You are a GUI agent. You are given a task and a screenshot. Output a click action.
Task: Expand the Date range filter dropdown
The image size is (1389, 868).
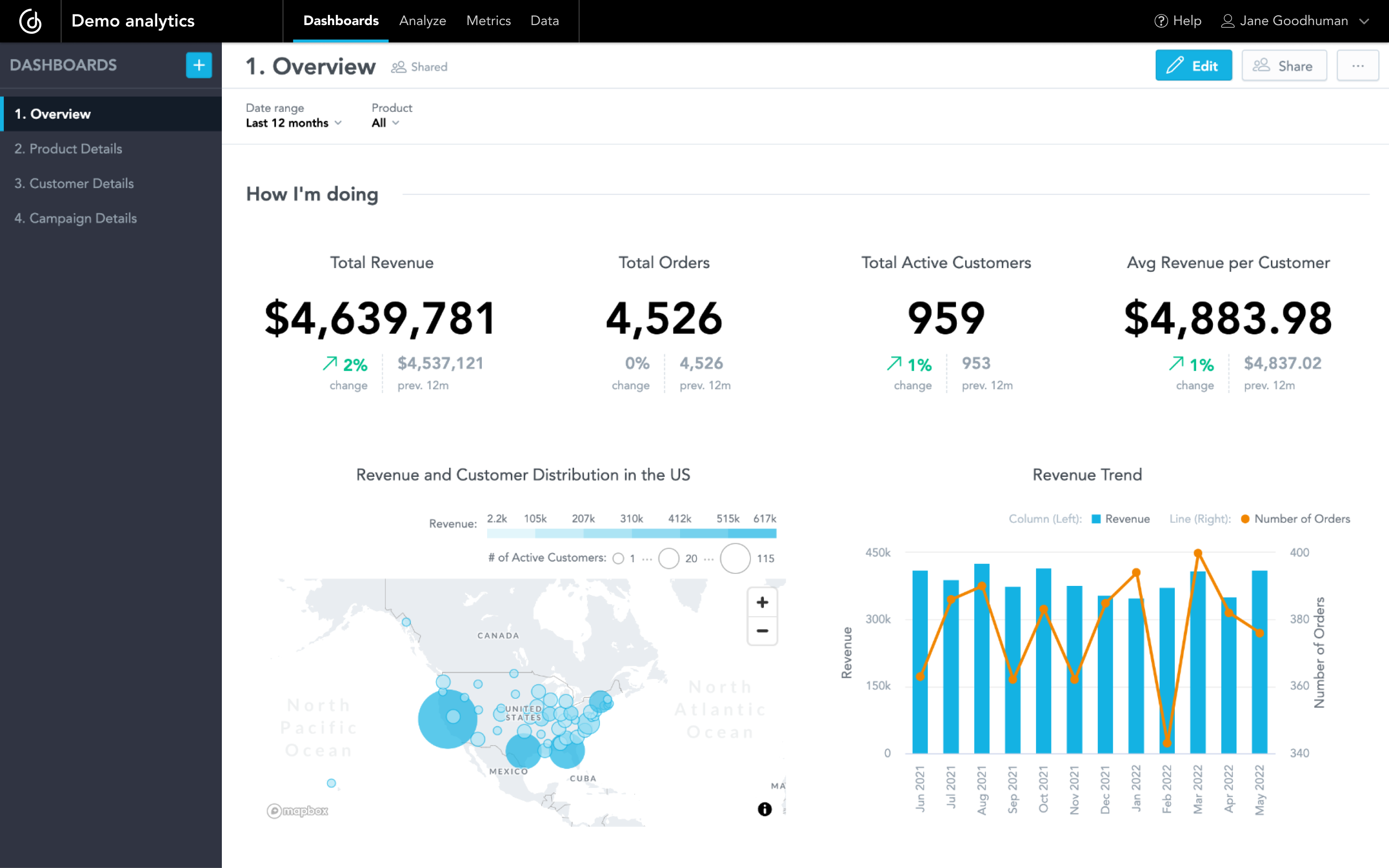(x=293, y=123)
